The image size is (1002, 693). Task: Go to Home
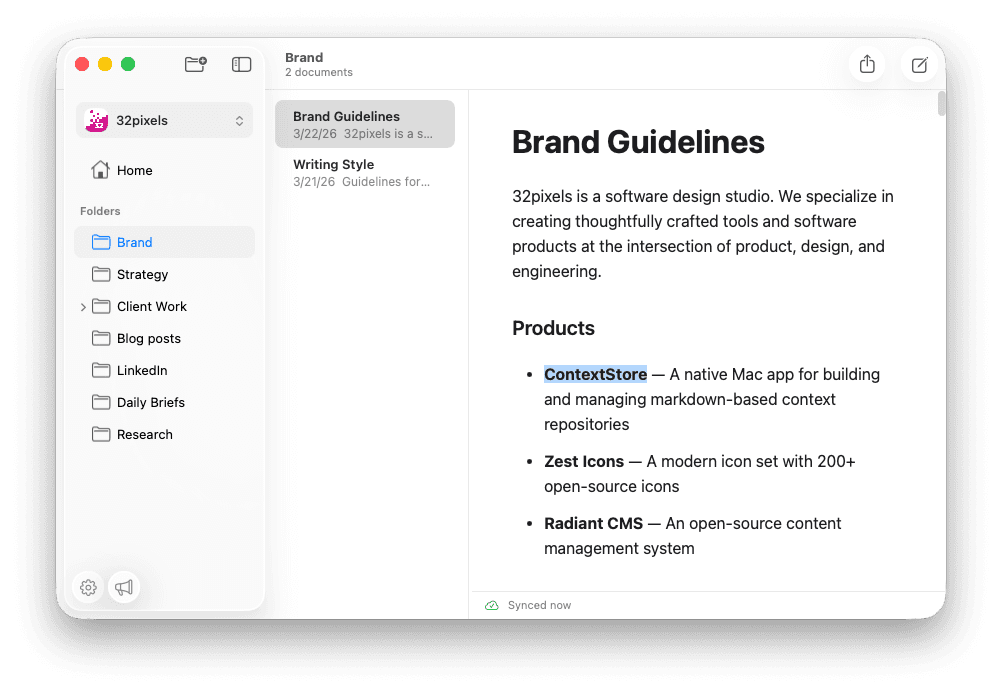tap(133, 170)
